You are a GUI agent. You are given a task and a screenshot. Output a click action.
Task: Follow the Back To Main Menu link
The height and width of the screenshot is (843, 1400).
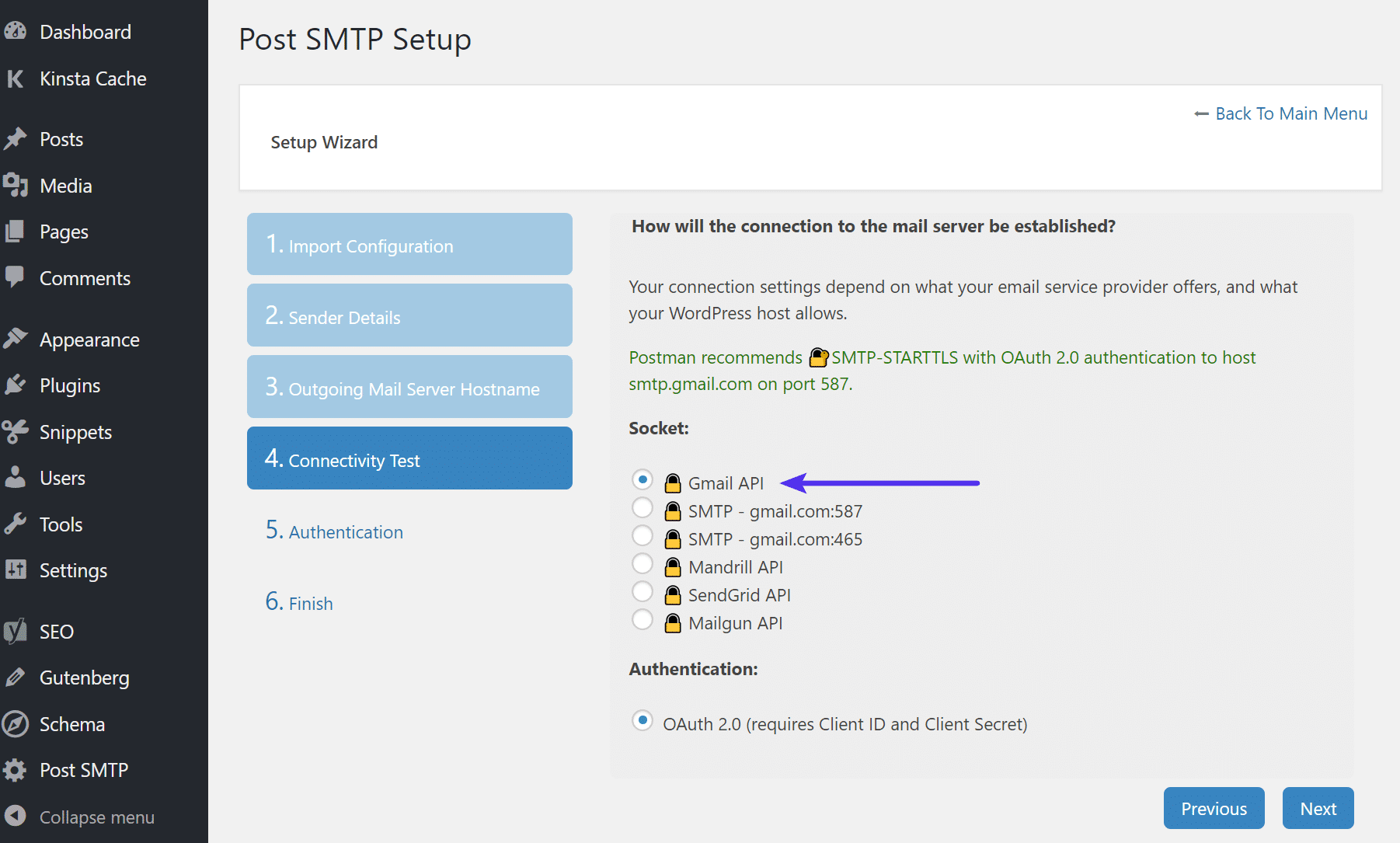click(1280, 113)
